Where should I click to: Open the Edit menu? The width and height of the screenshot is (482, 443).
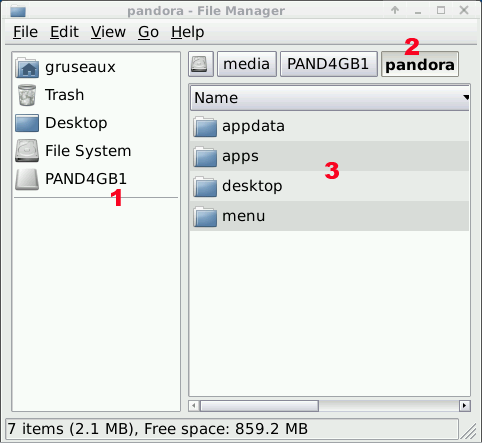coord(64,32)
